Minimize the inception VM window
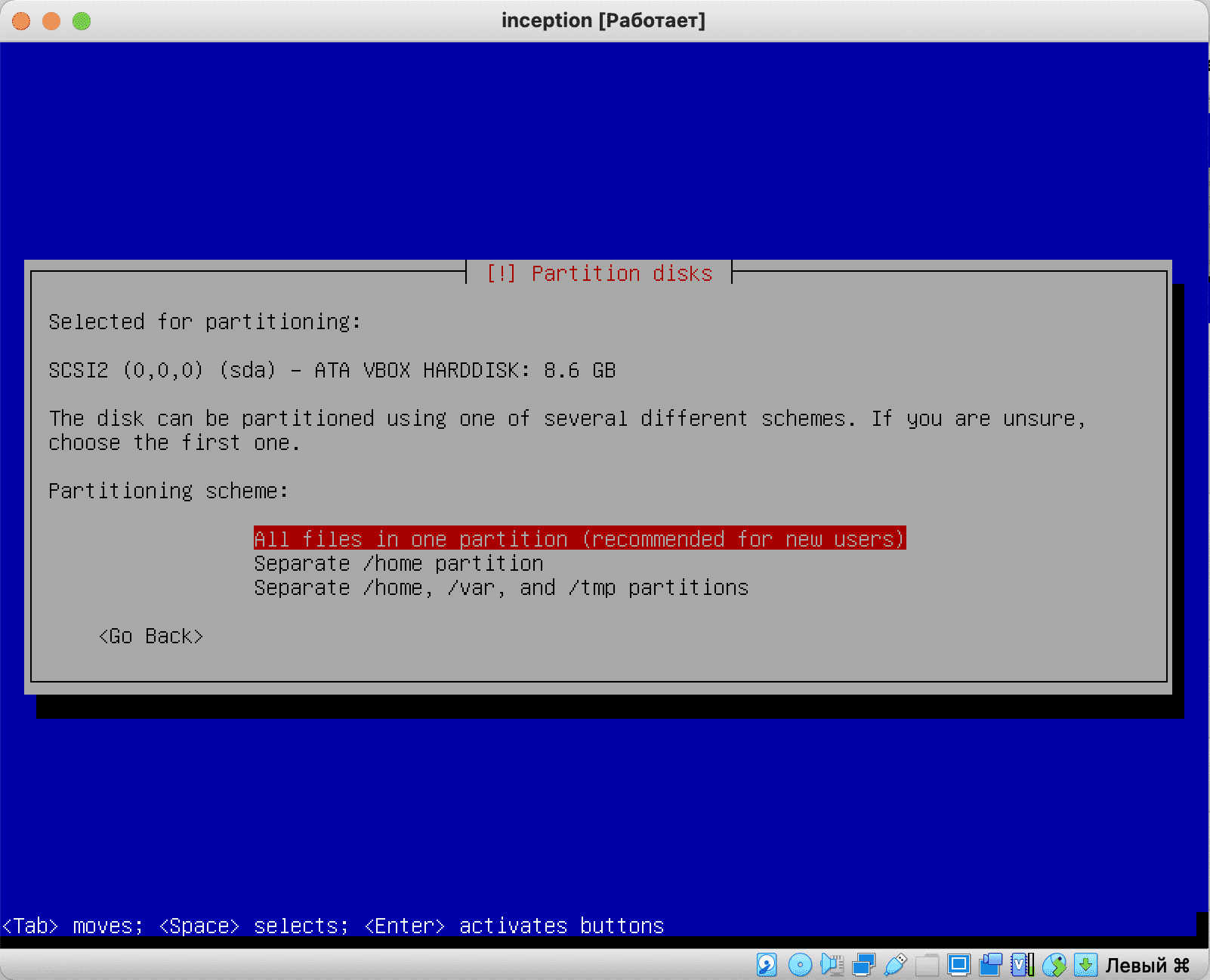Viewport: 1210px width, 980px height. coord(51,21)
